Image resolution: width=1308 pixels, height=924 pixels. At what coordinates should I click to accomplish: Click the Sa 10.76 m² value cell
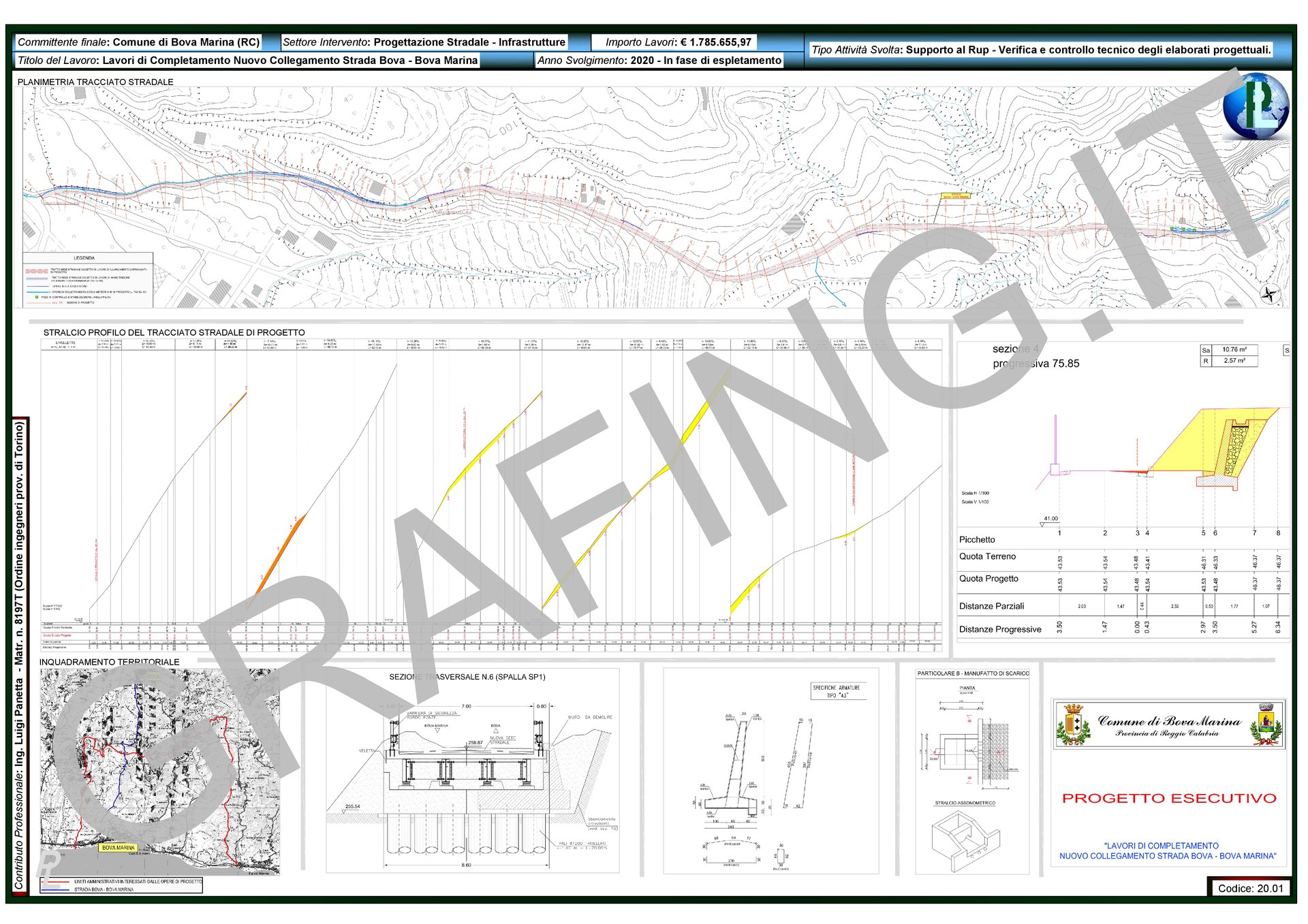[x=1234, y=349]
